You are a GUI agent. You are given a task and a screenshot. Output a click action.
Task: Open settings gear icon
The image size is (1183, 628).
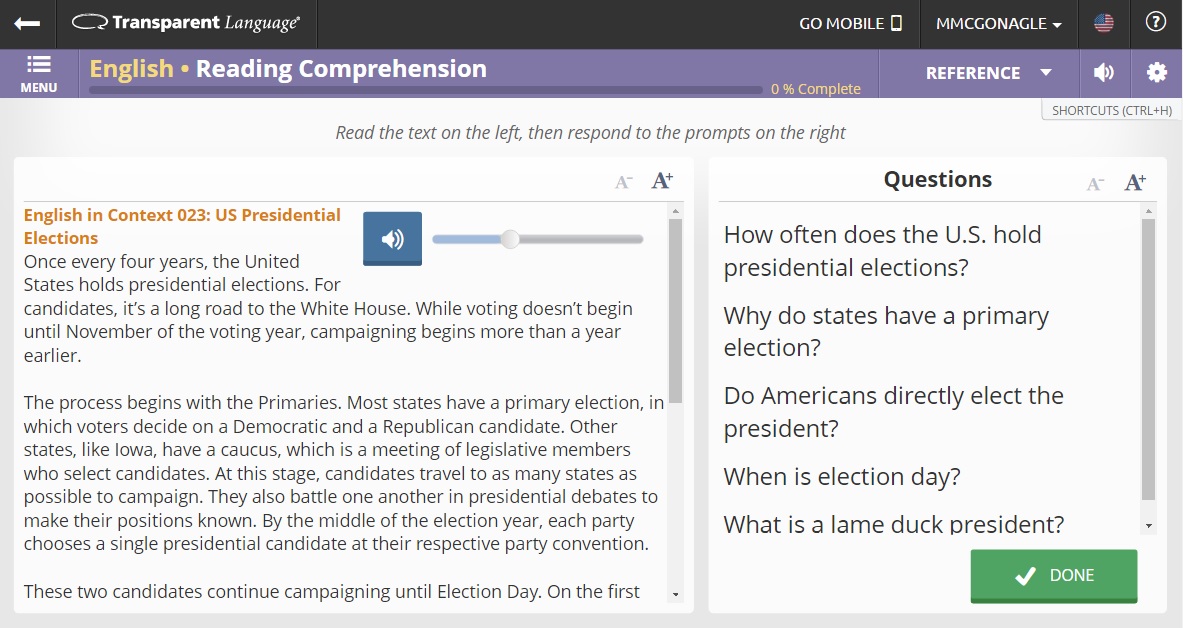tap(1156, 72)
